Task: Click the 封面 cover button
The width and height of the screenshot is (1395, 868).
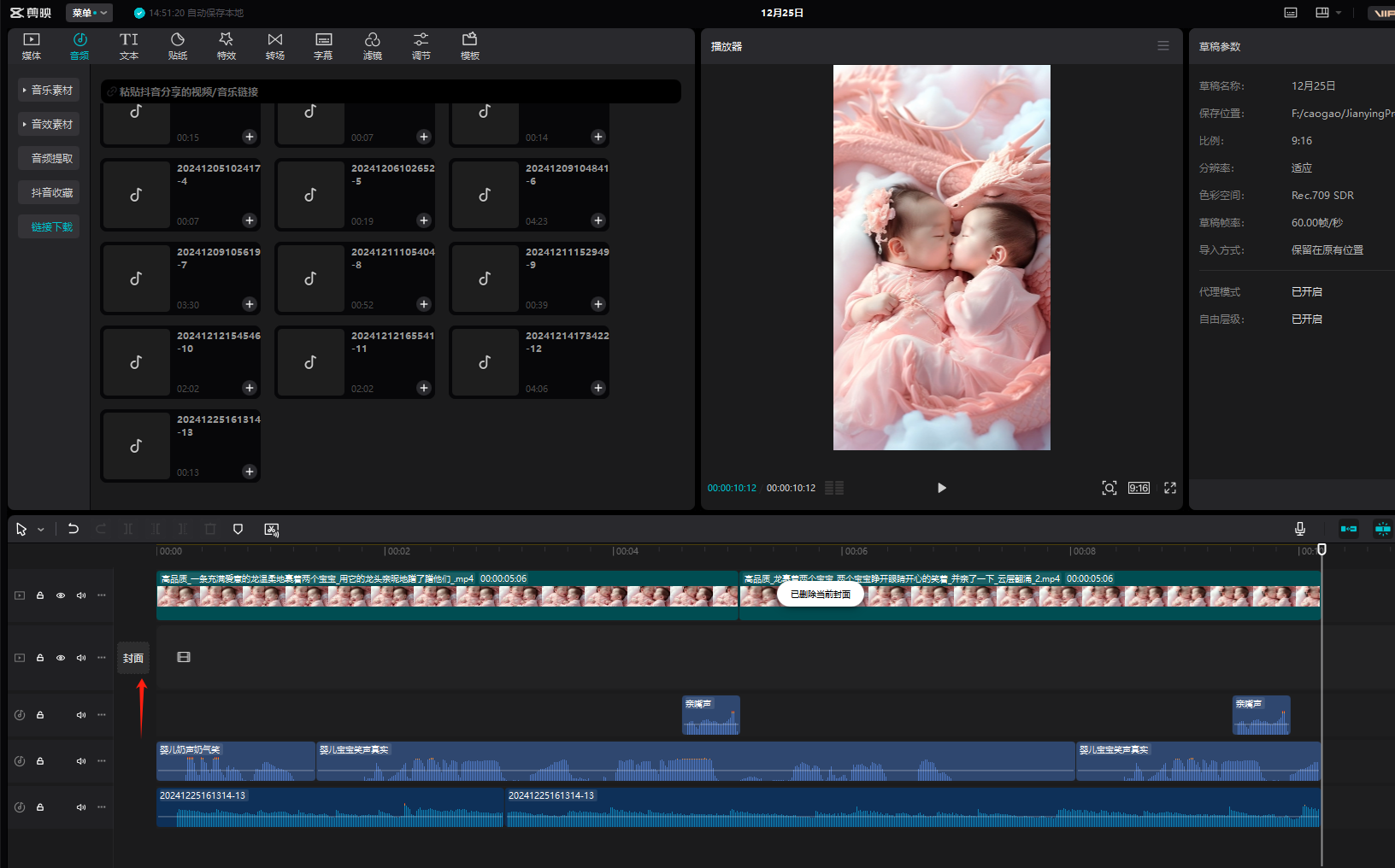Action: [x=133, y=658]
